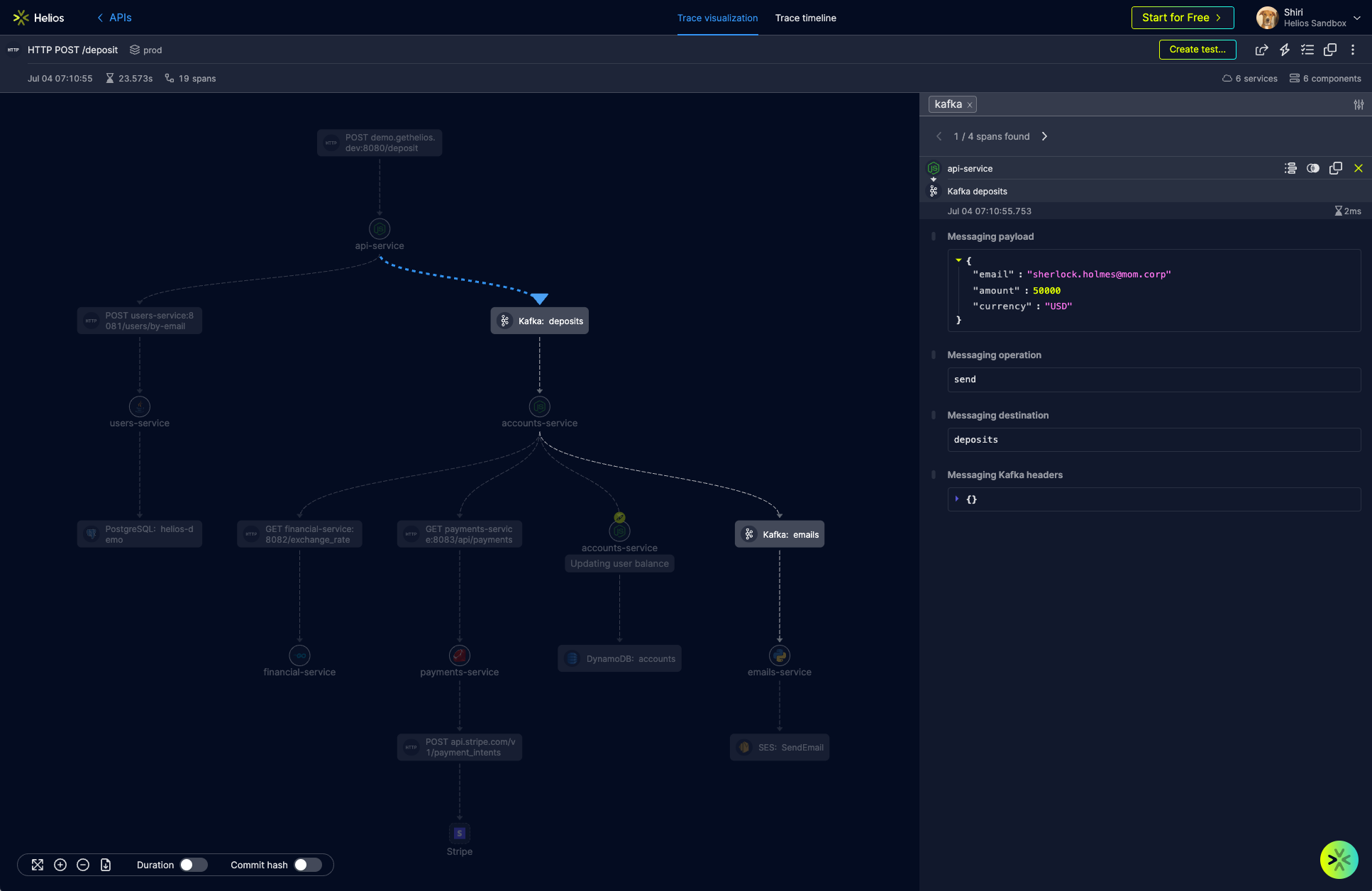Turn on Commit hash toggle
Screen dimensions: 1372x891
point(308,865)
